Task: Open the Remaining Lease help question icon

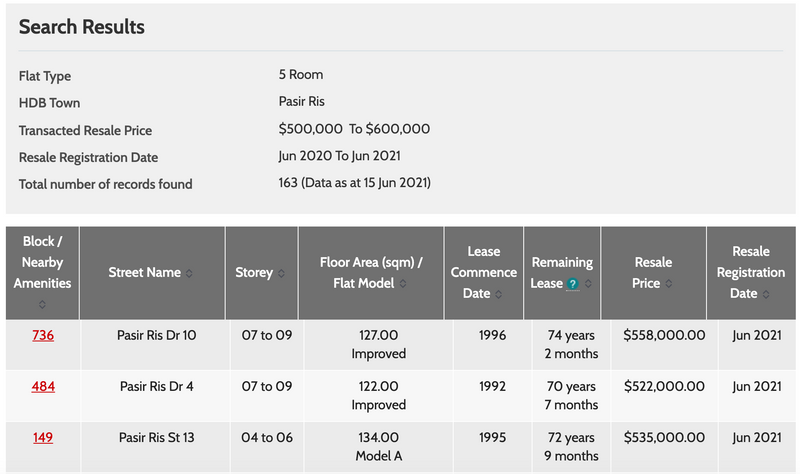Action: 573,284
